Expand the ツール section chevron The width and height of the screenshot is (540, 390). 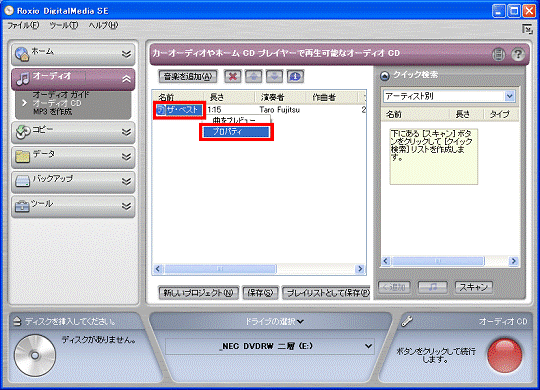[126, 206]
